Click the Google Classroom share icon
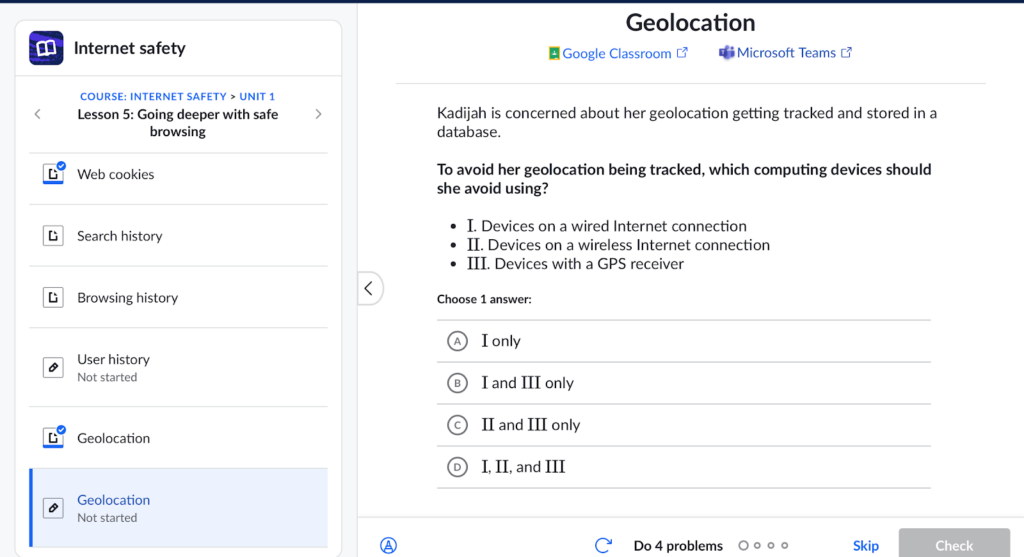Image resolution: width=1024 pixels, height=557 pixels. [x=554, y=53]
